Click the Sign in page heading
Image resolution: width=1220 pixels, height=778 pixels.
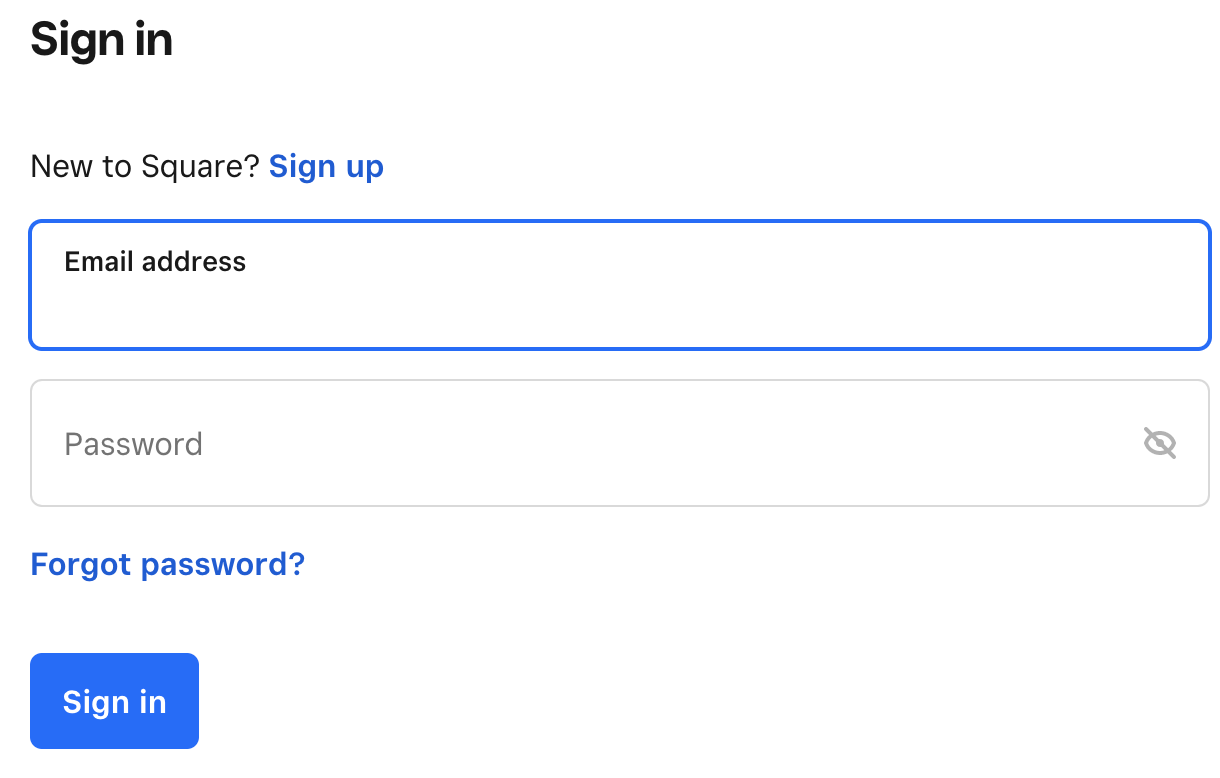tap(102, 40)
